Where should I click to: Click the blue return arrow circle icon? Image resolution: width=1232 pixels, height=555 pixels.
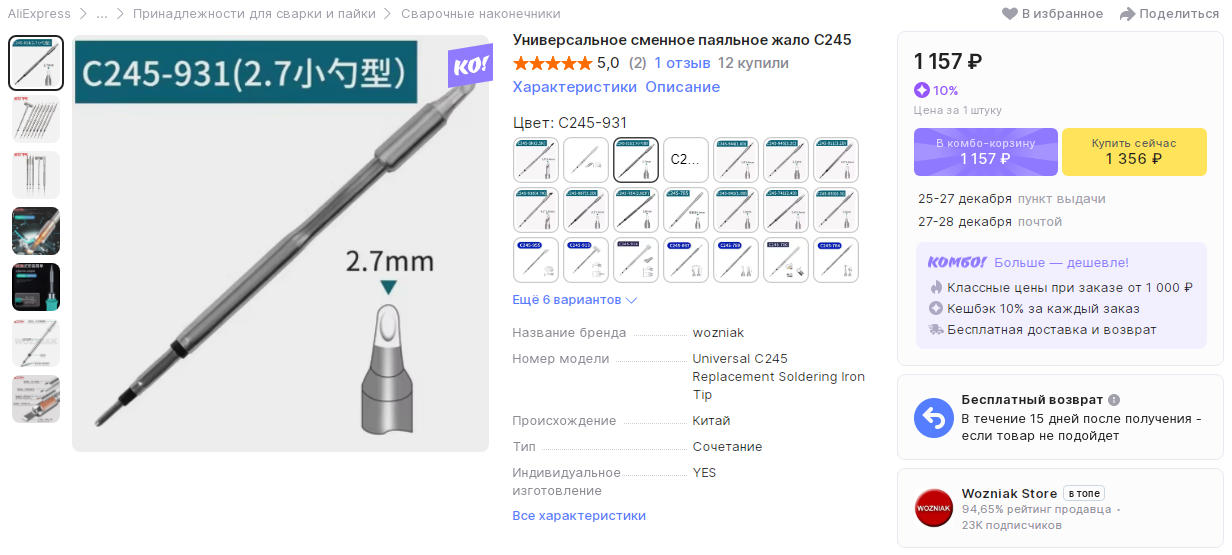point(934,418)
